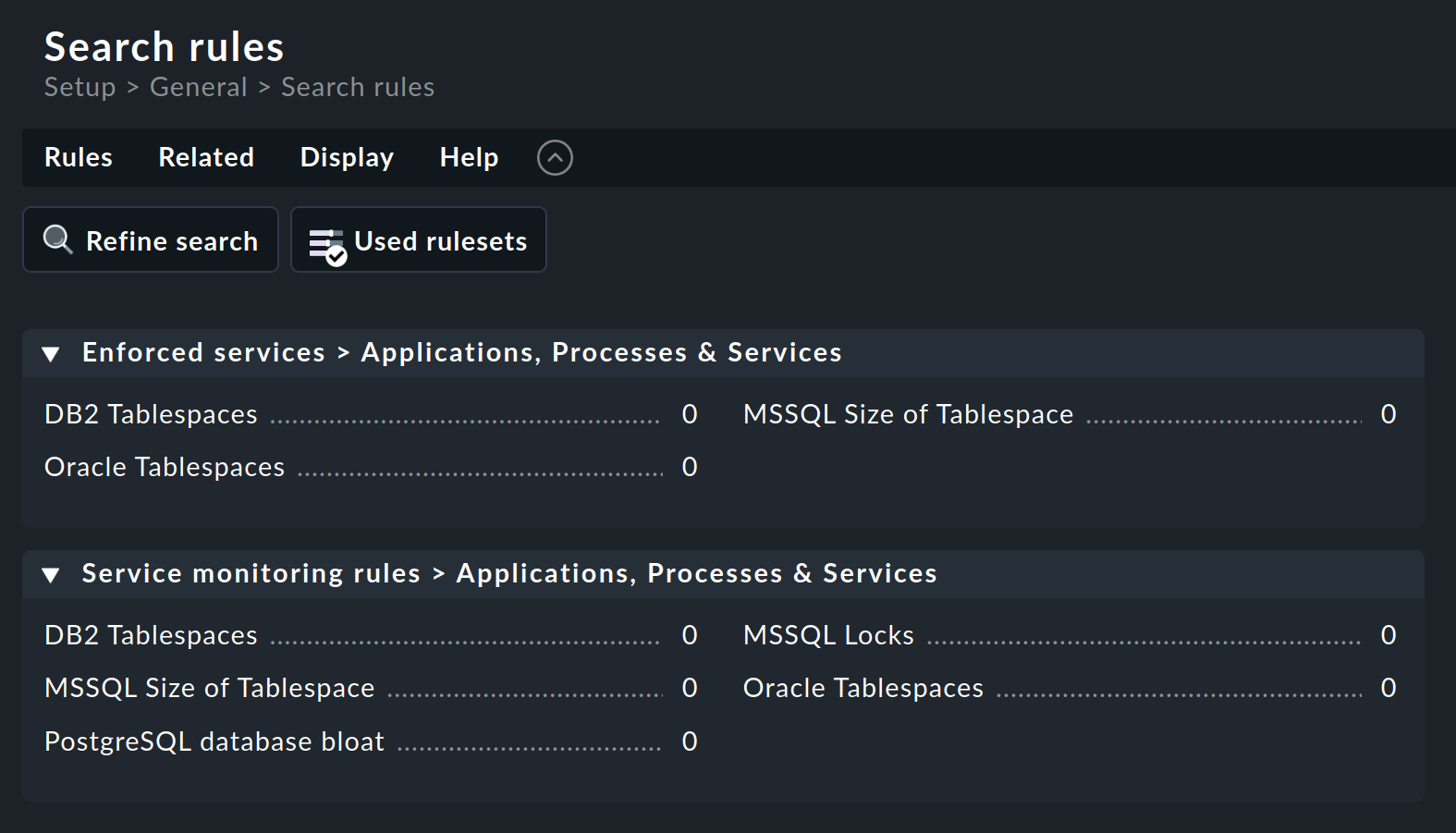Collapse the Service monitoring rules section
The width and height of the screenshot is (1456, 833).
coord(51,575)
